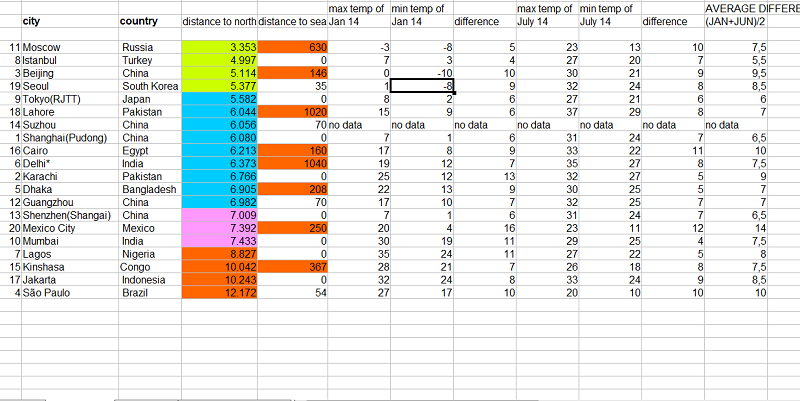Image resolution: width=800 pixels, height=401 pixels.
Task: Select Mexico City's 14 average difference cell
Action: 736,228
